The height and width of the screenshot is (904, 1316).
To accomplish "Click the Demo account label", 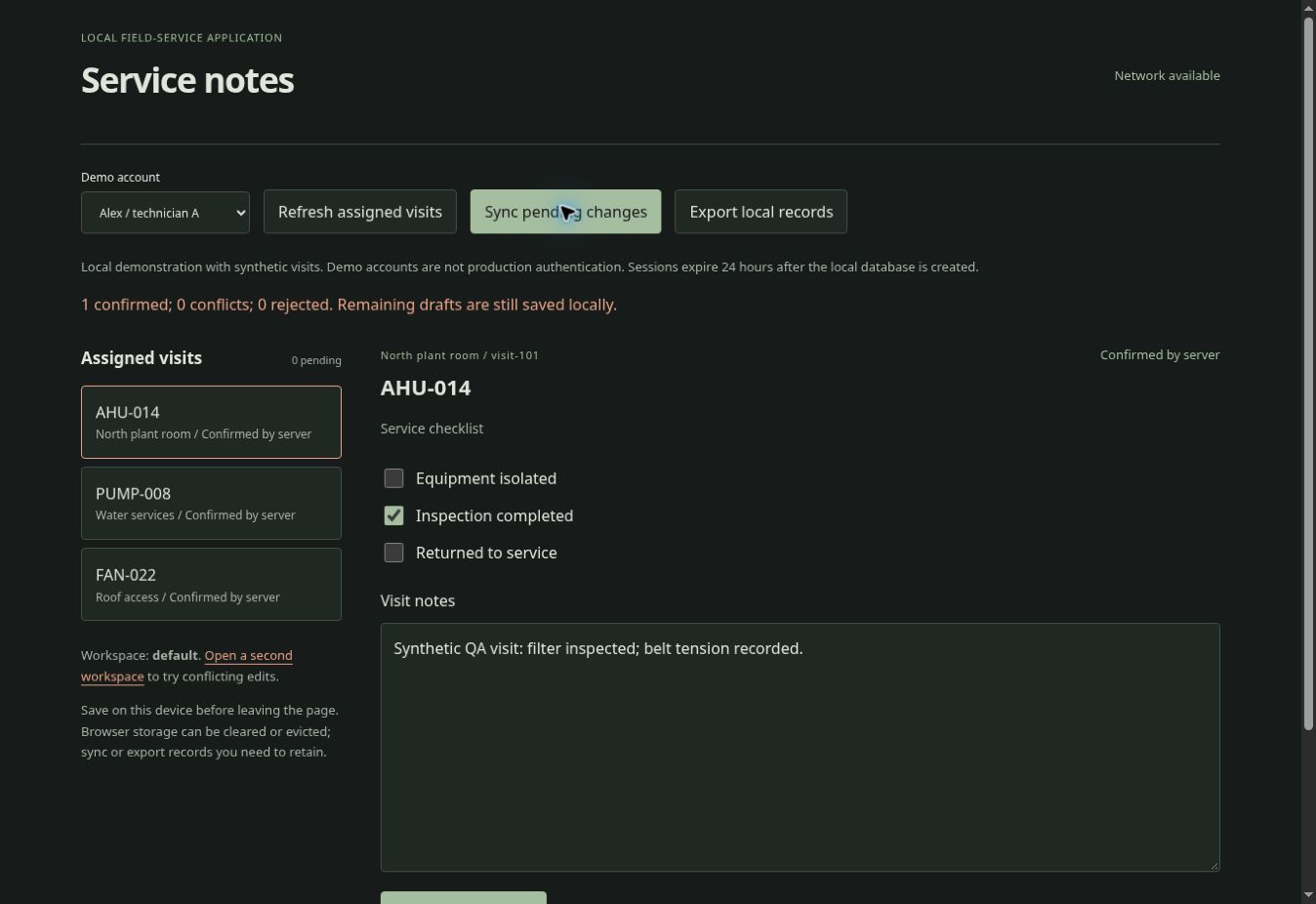I will coord(120,177).
